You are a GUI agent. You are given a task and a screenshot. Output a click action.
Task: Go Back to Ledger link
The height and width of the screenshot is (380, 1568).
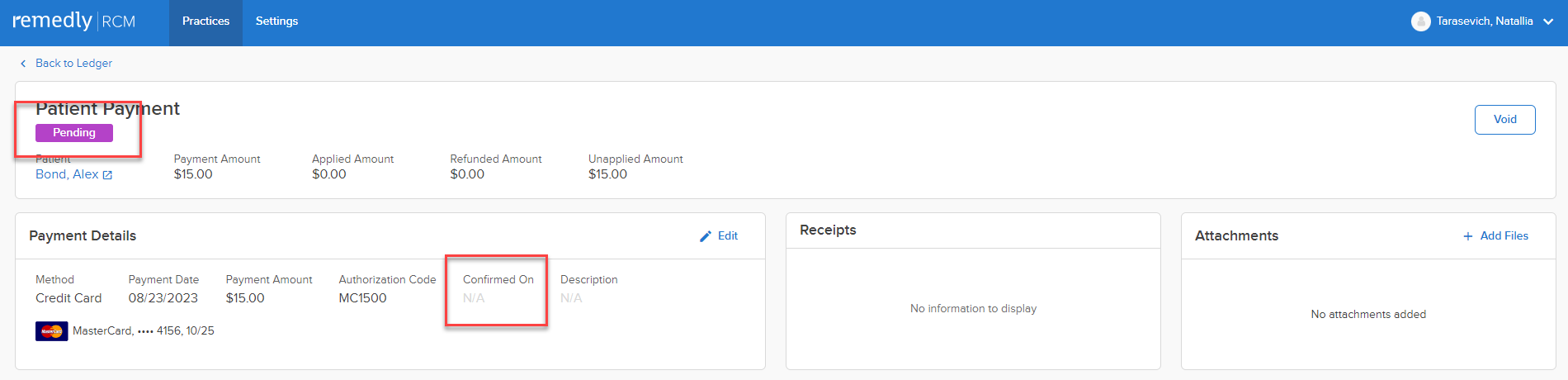(73, 64)
